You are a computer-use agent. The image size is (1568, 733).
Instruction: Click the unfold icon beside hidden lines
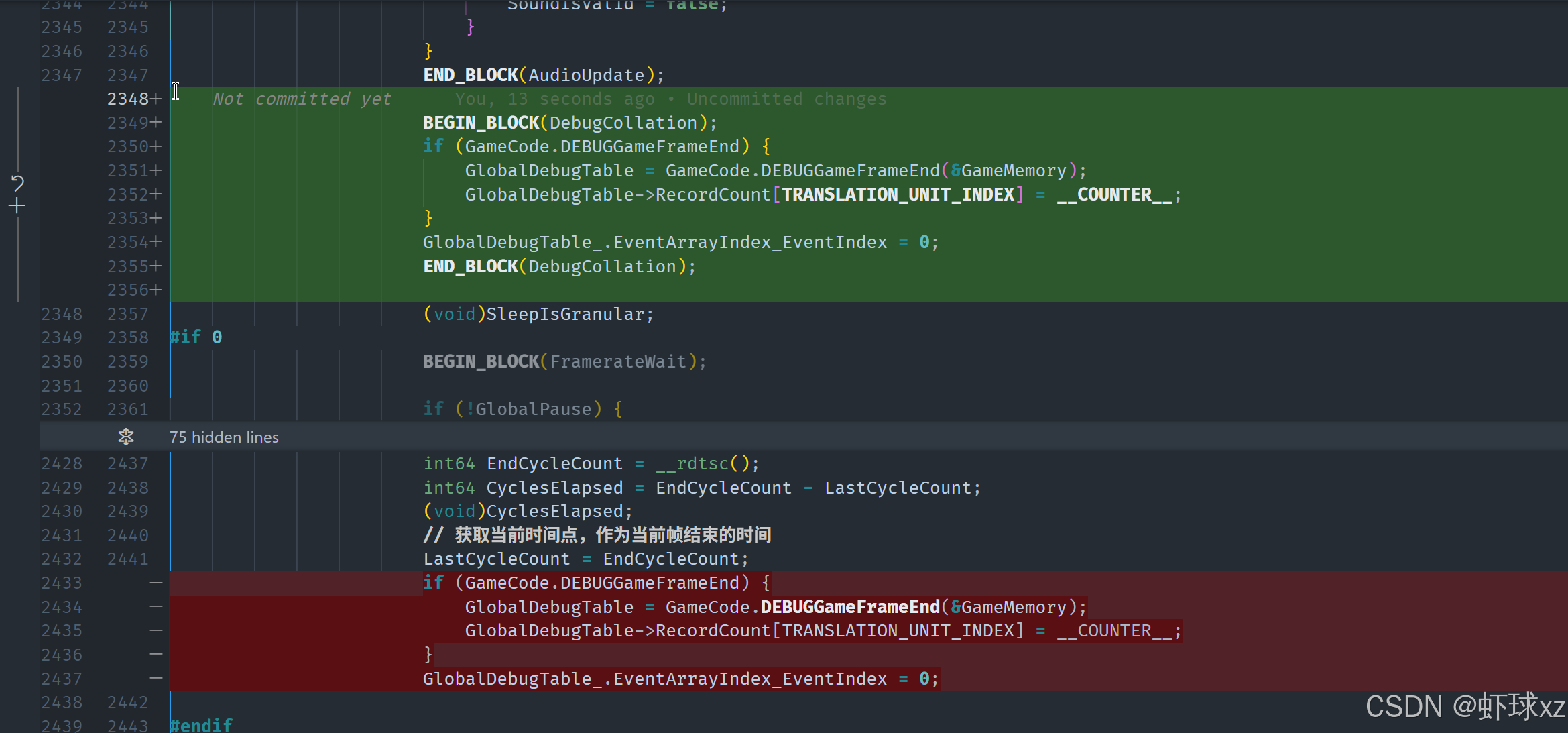[125, 437]
